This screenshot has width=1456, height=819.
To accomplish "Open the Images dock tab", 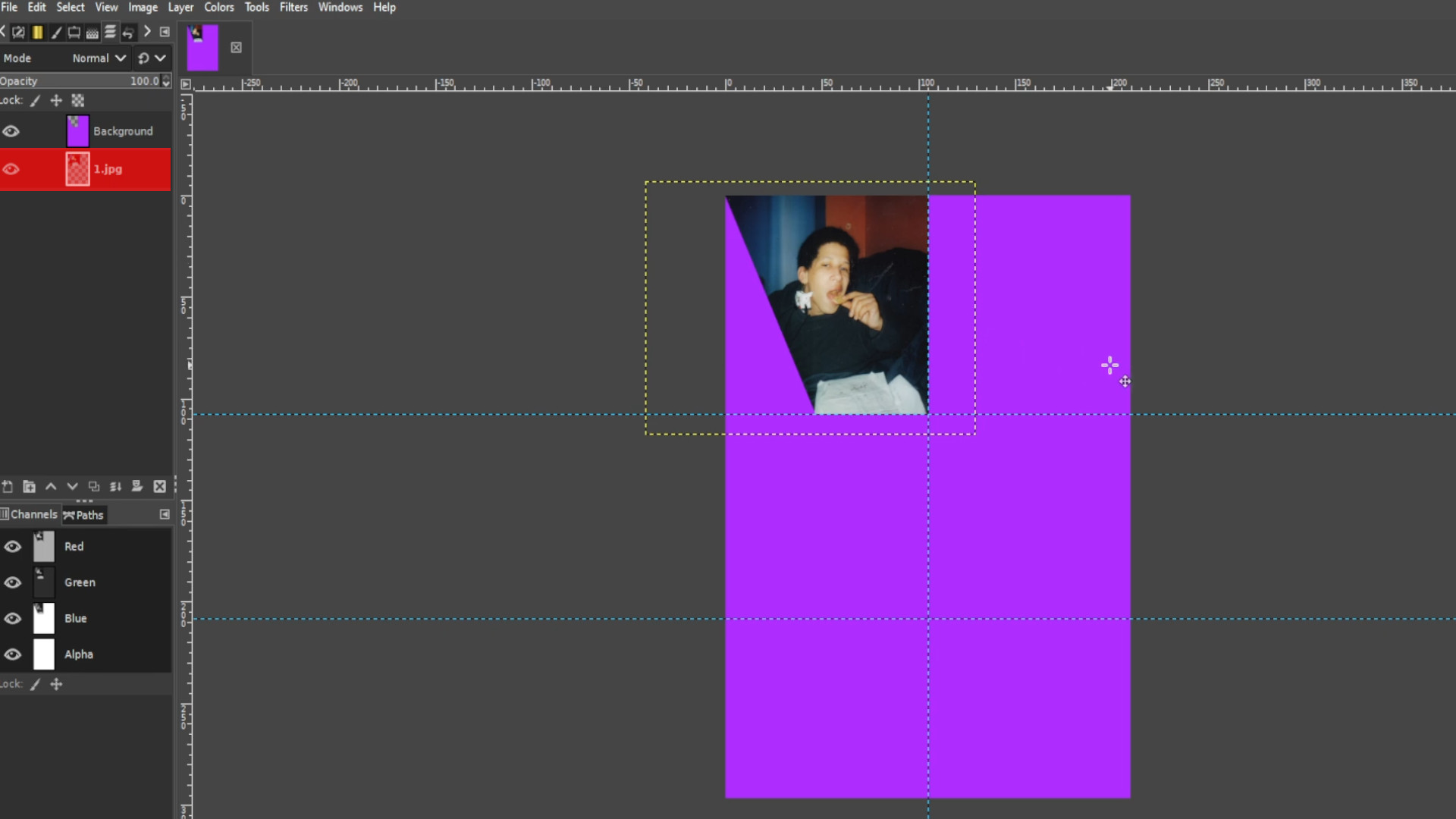I will [74, 32].
